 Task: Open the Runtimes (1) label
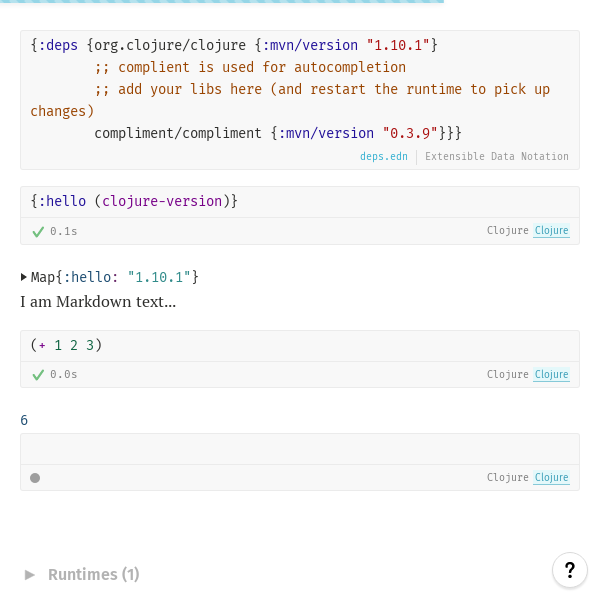tap(93, 575)
